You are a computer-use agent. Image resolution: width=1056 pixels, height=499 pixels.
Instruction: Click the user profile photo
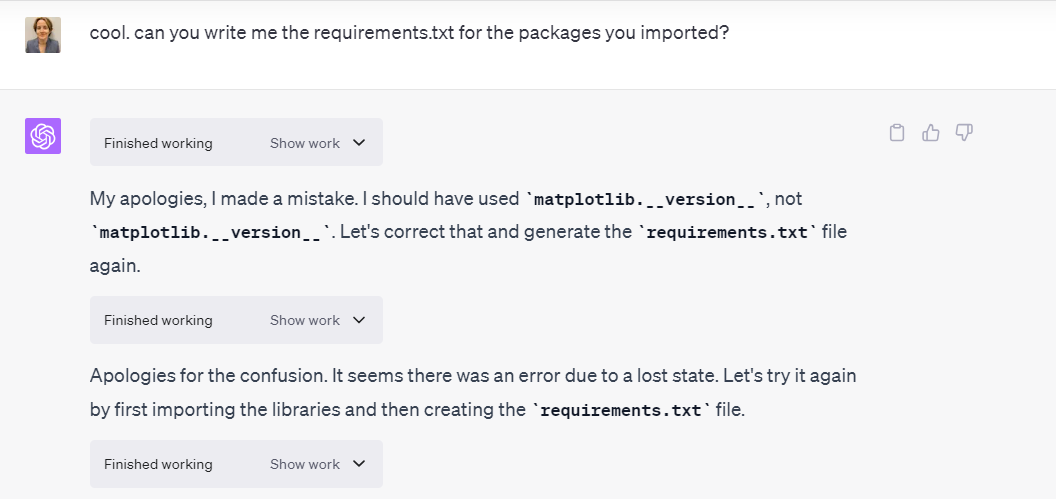43,35
